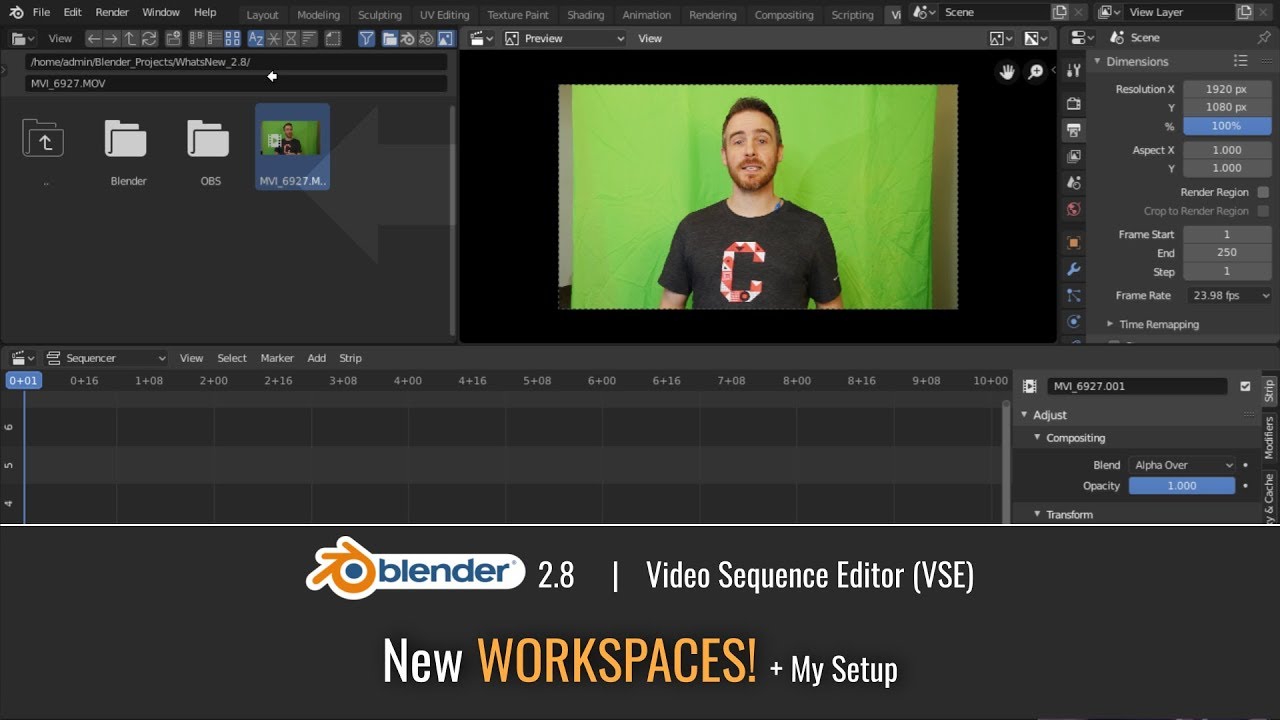The width and height of the screenshot is (1280, 720).
Task: Open the sequencer Add menu
Action: 316,358
